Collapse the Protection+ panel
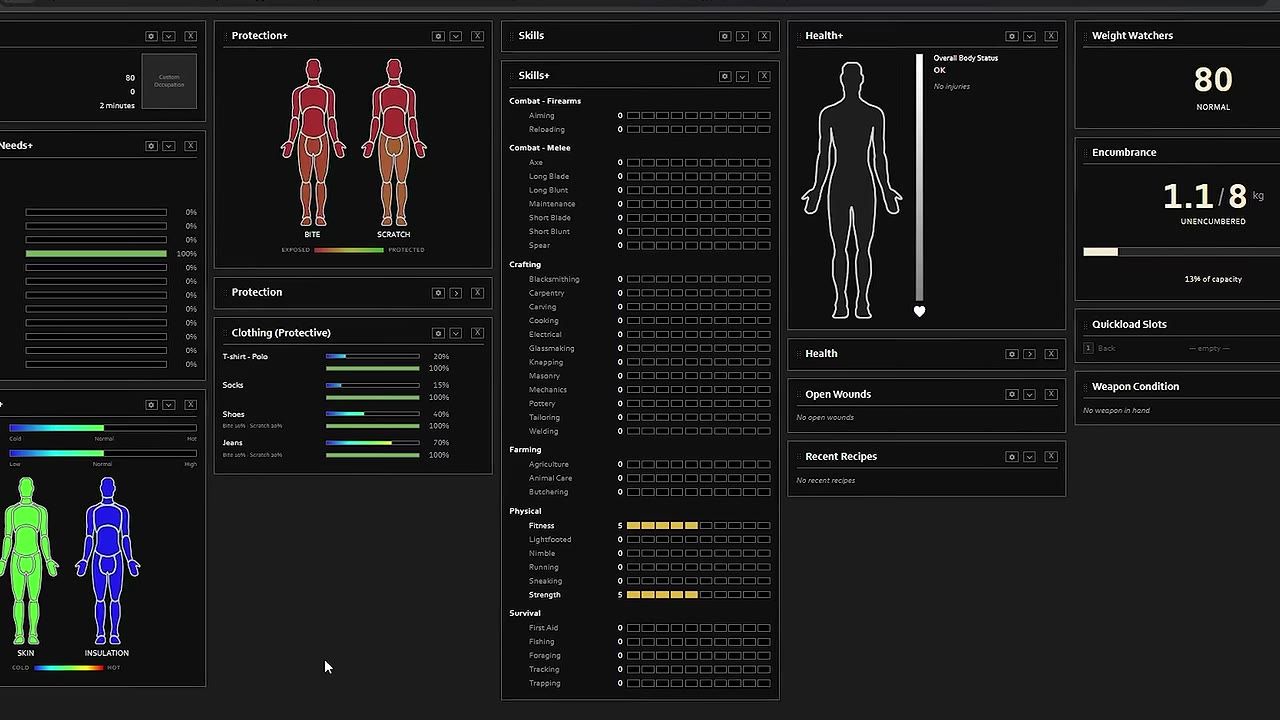The width and height of the screenshot is (1280, 720). [456, 36]
